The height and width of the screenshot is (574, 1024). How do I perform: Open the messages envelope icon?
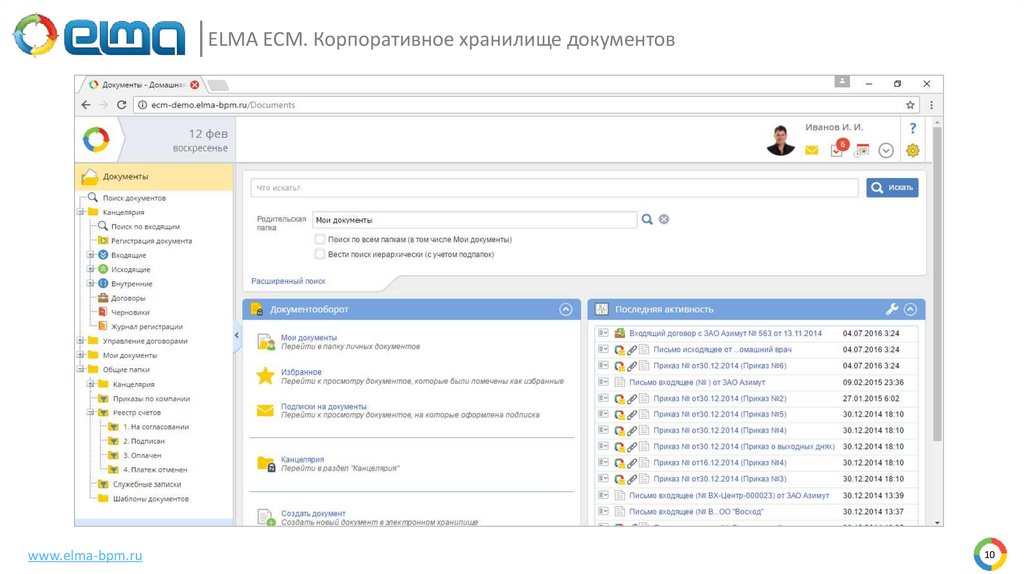(x=811, y=150)
